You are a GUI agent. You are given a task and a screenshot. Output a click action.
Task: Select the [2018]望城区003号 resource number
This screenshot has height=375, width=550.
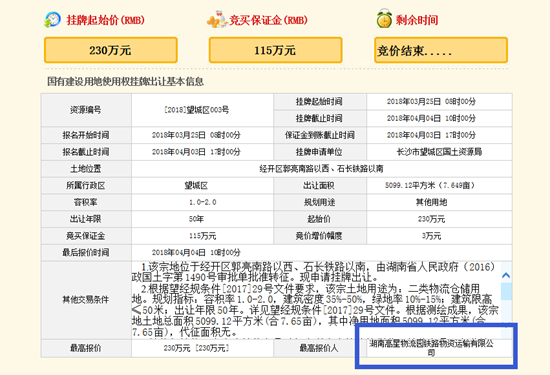[x=196, y=110]
